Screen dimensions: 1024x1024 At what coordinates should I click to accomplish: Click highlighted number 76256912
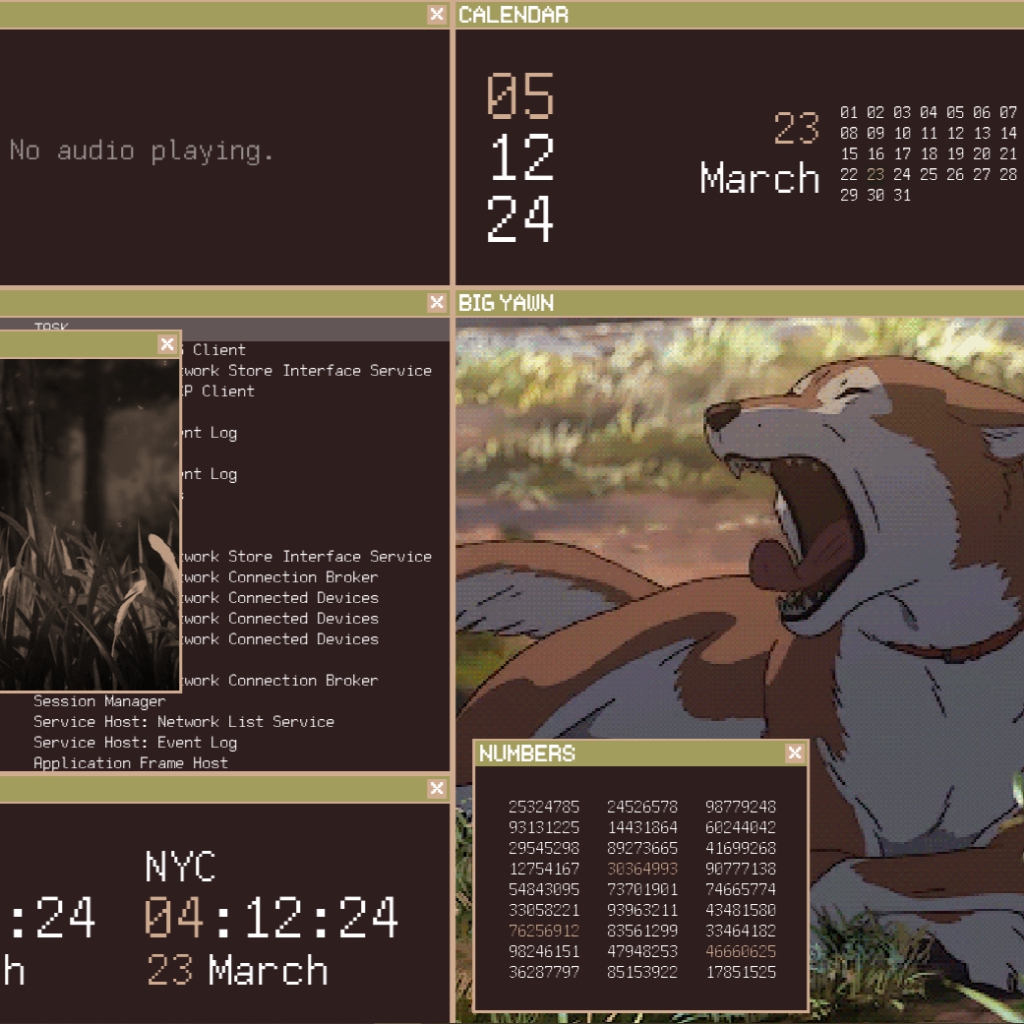544,931
